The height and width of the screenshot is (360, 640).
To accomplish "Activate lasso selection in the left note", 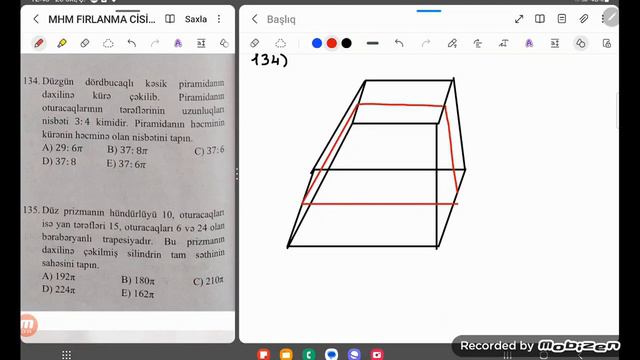I will pyautogui.click(x=108, y=43).
